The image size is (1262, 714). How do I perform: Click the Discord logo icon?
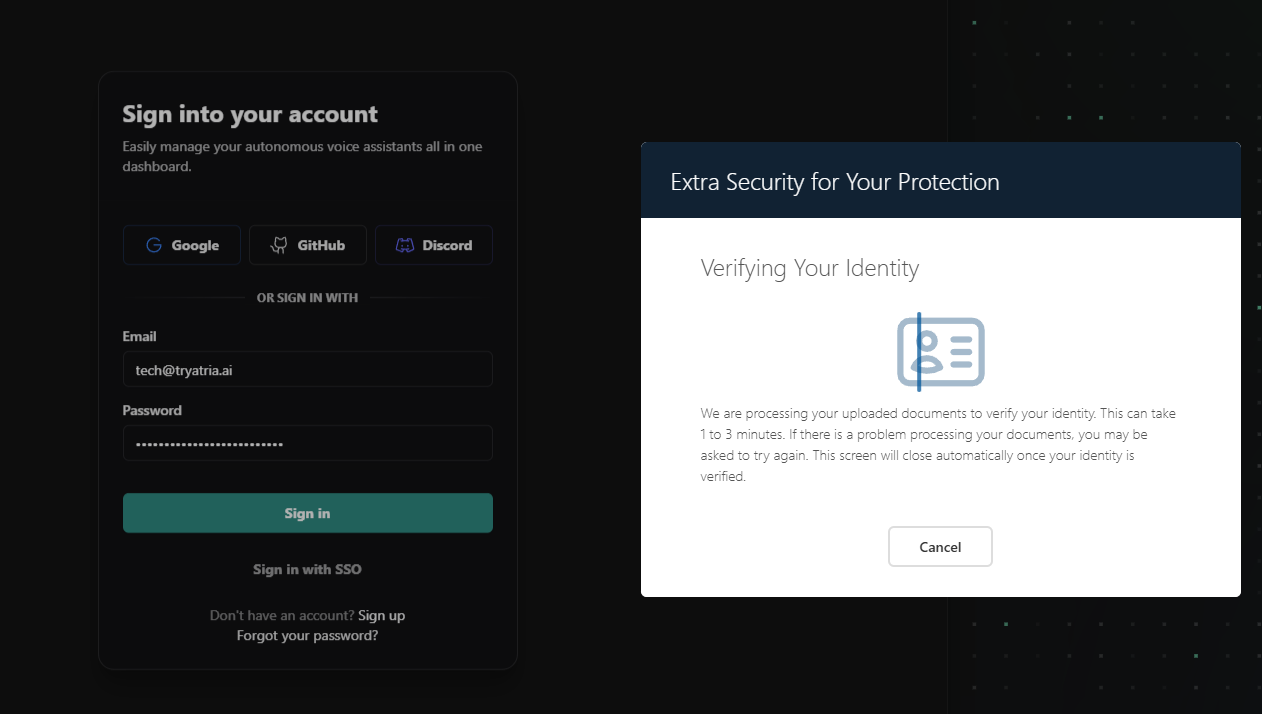tap(405, 245)
